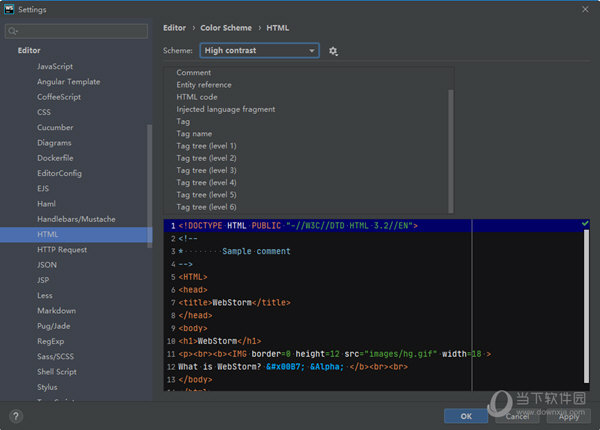Click the &Alpha; entity in preview

click(x=327, y=366)
